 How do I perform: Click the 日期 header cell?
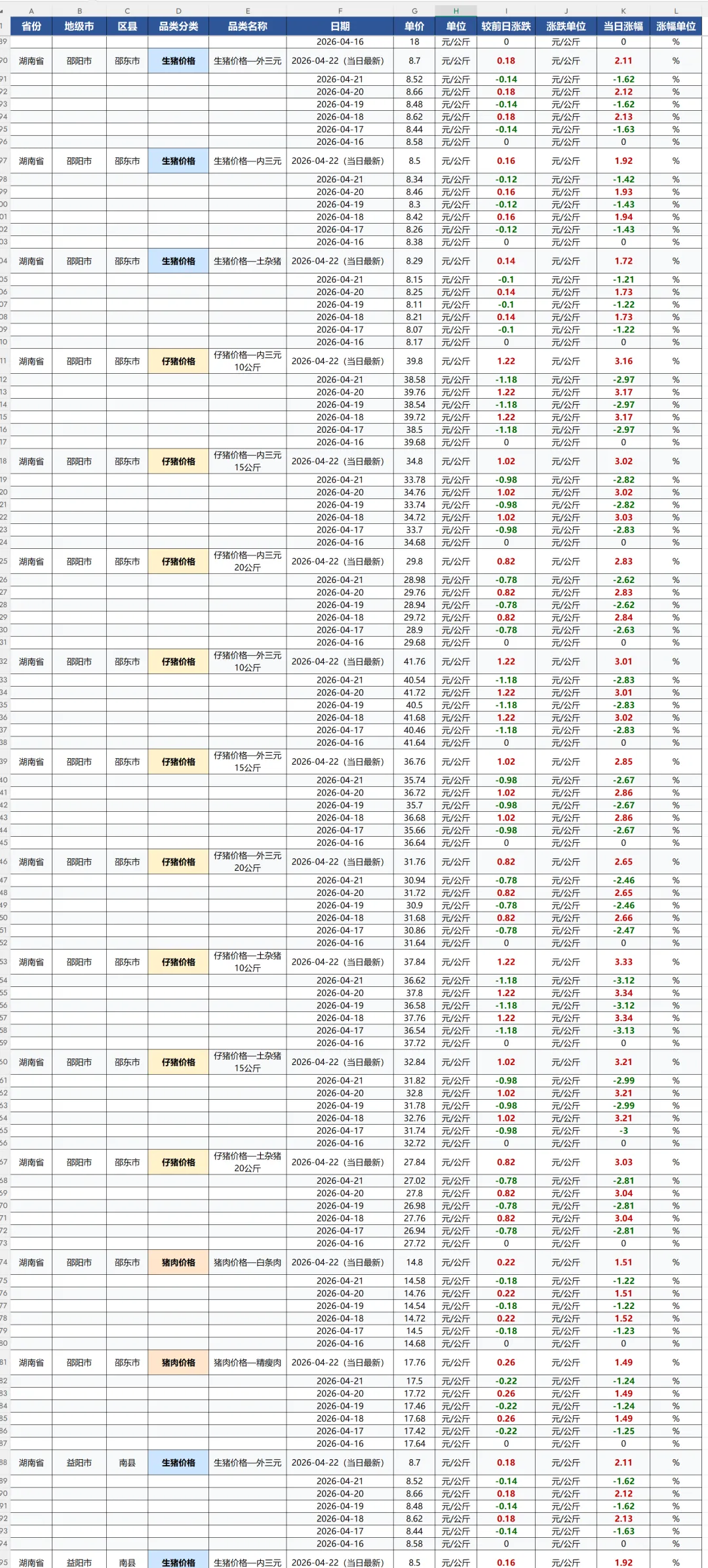(x=340, y=26)
